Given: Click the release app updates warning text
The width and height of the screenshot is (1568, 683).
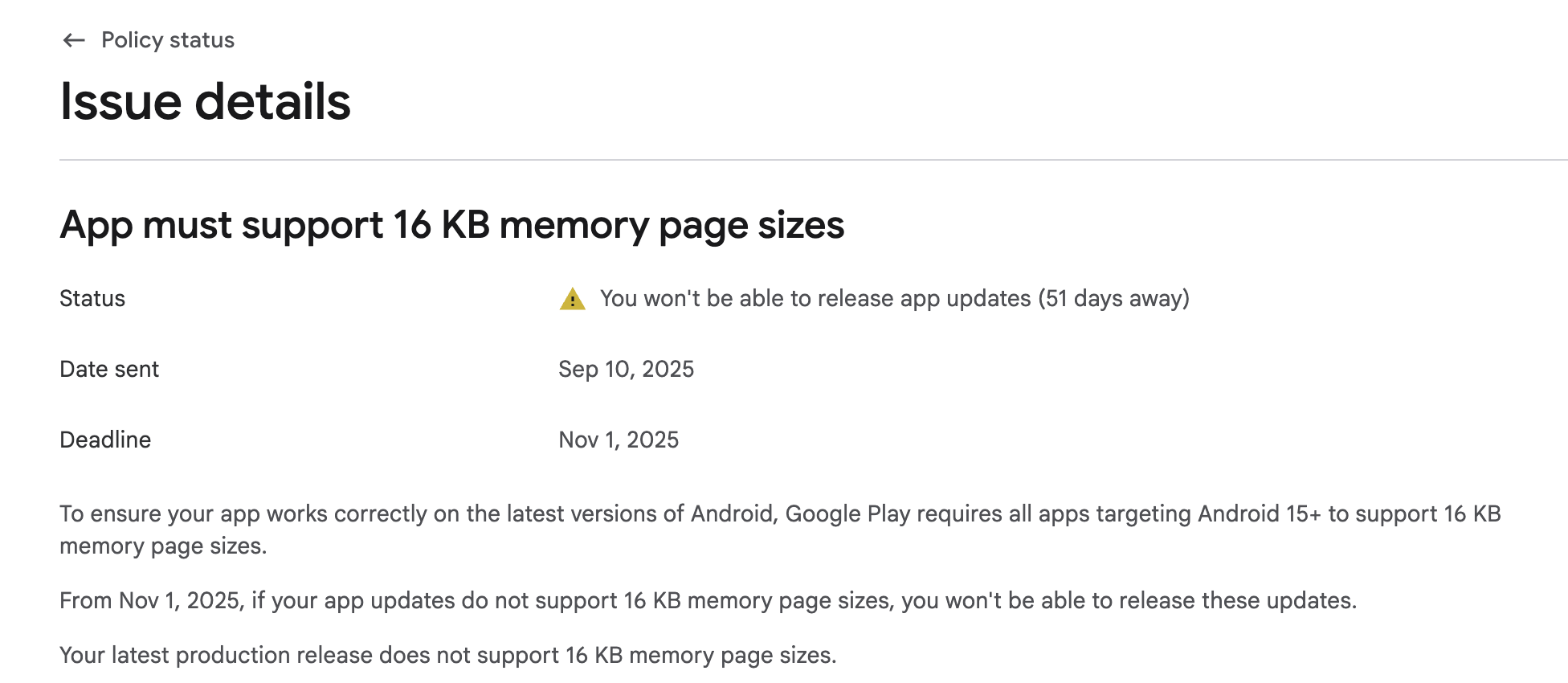Looking at the screenshot, I should click(815, 299).
